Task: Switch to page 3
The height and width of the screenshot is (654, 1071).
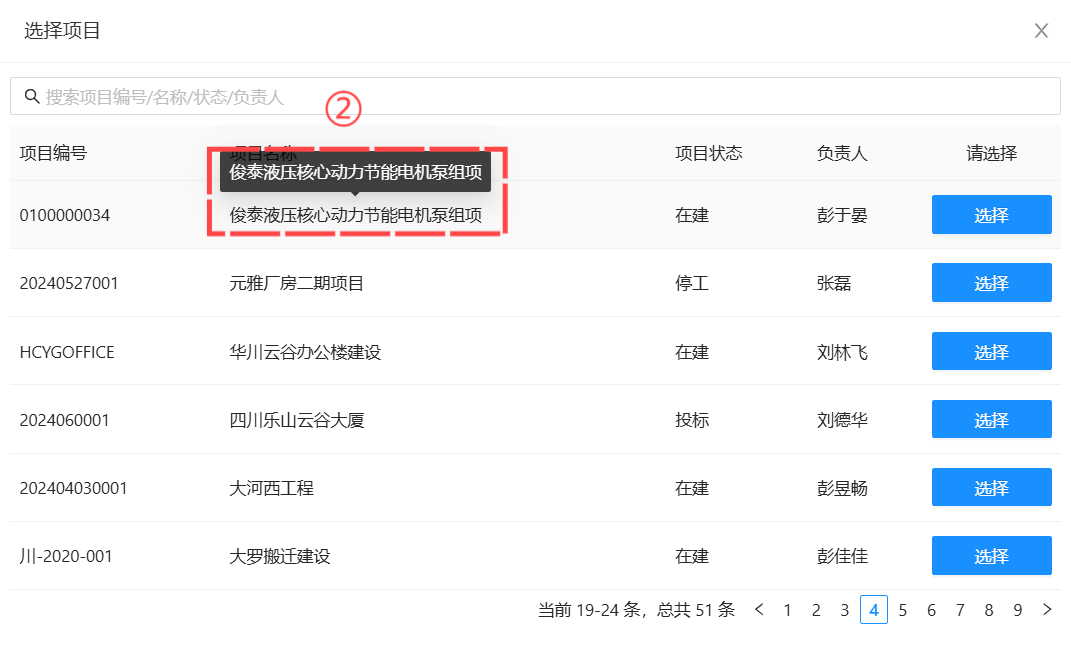Action: point(845,610)
